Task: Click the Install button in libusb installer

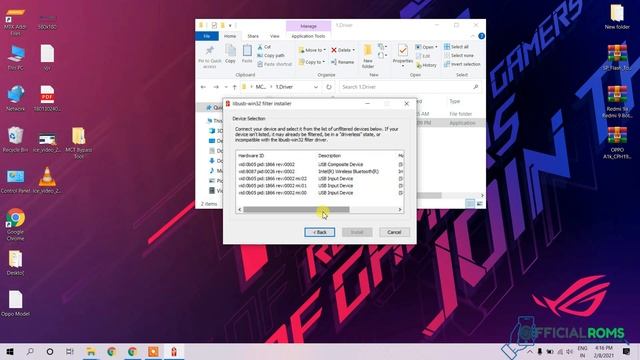Action: coord(357,232)
